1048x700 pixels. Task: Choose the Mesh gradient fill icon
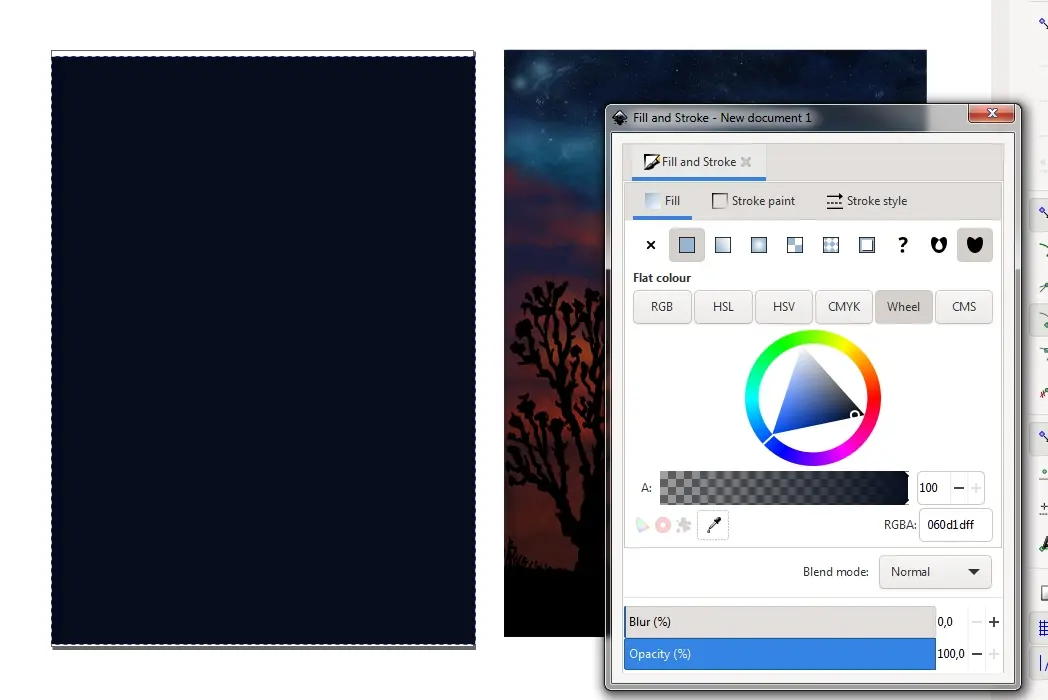pos(795,245)
